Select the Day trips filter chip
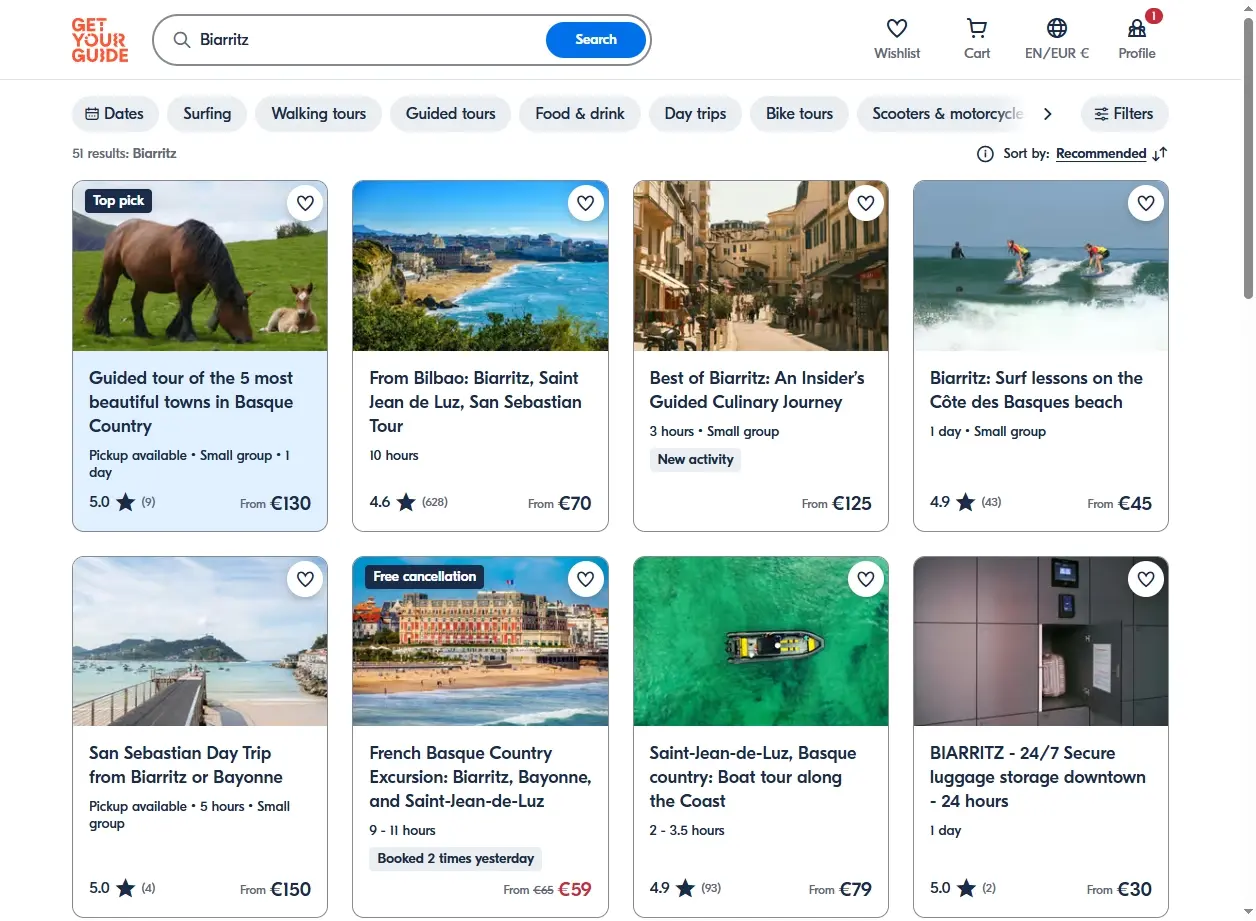The height and width of the screenshot is (921, 1256). coord(695,114)
